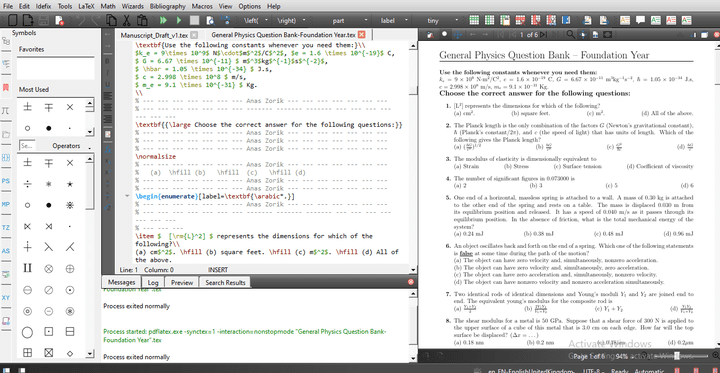Viewport: 720px width, 373px height.
Task: Select the PS symbols category in sidebar
Action: [6, 181]
